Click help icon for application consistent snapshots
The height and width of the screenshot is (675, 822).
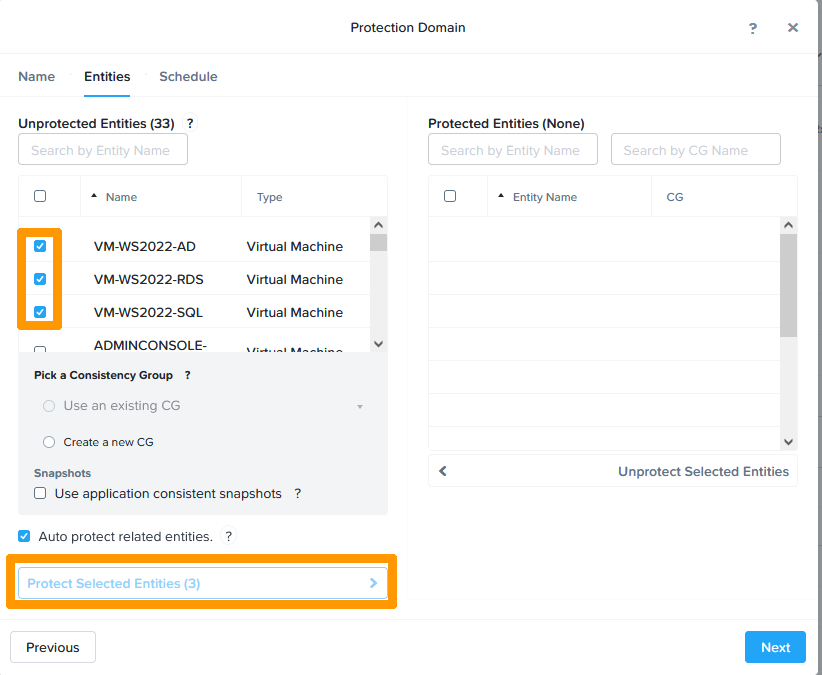(x=297, y=493)
